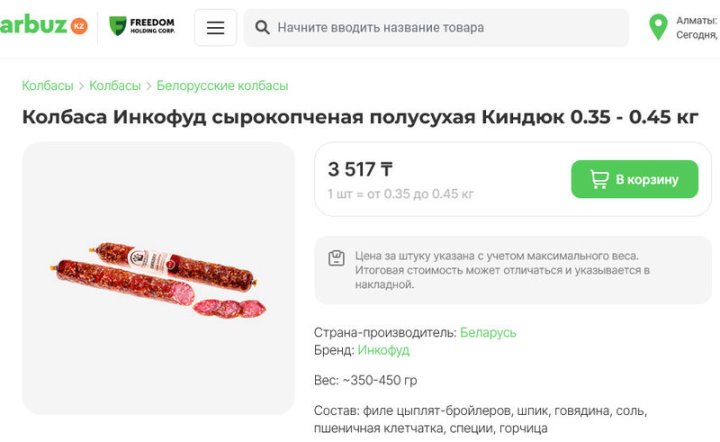Click the search magnifier icon
This screenshot has width=720, height=442.
click(262, 28)
